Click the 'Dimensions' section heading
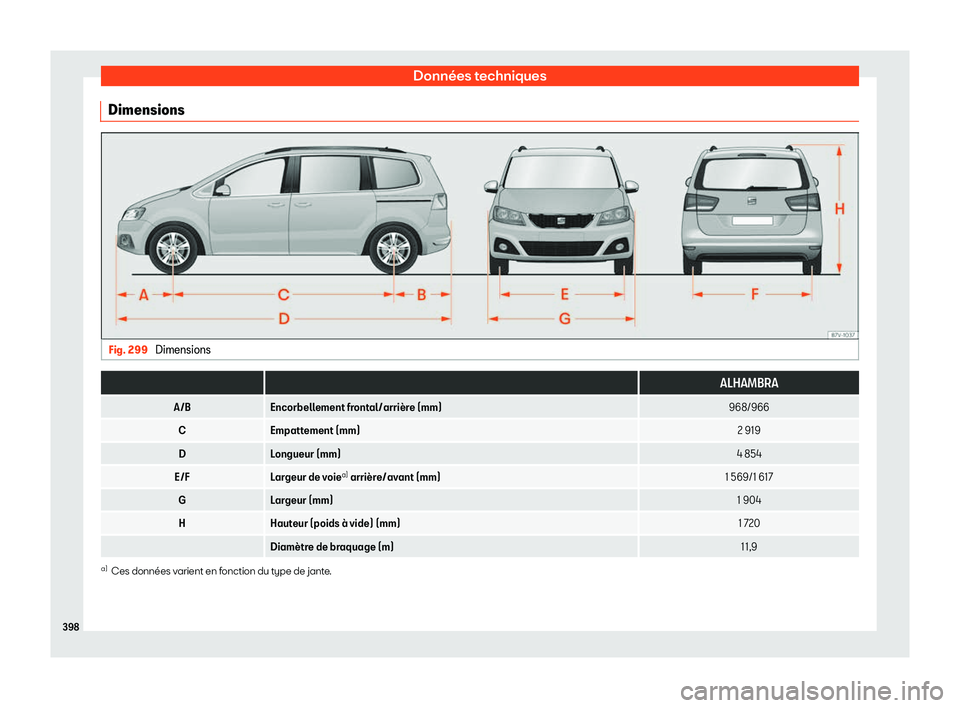Viewport: 960px width, 708px height. click(x=146, y=110)
